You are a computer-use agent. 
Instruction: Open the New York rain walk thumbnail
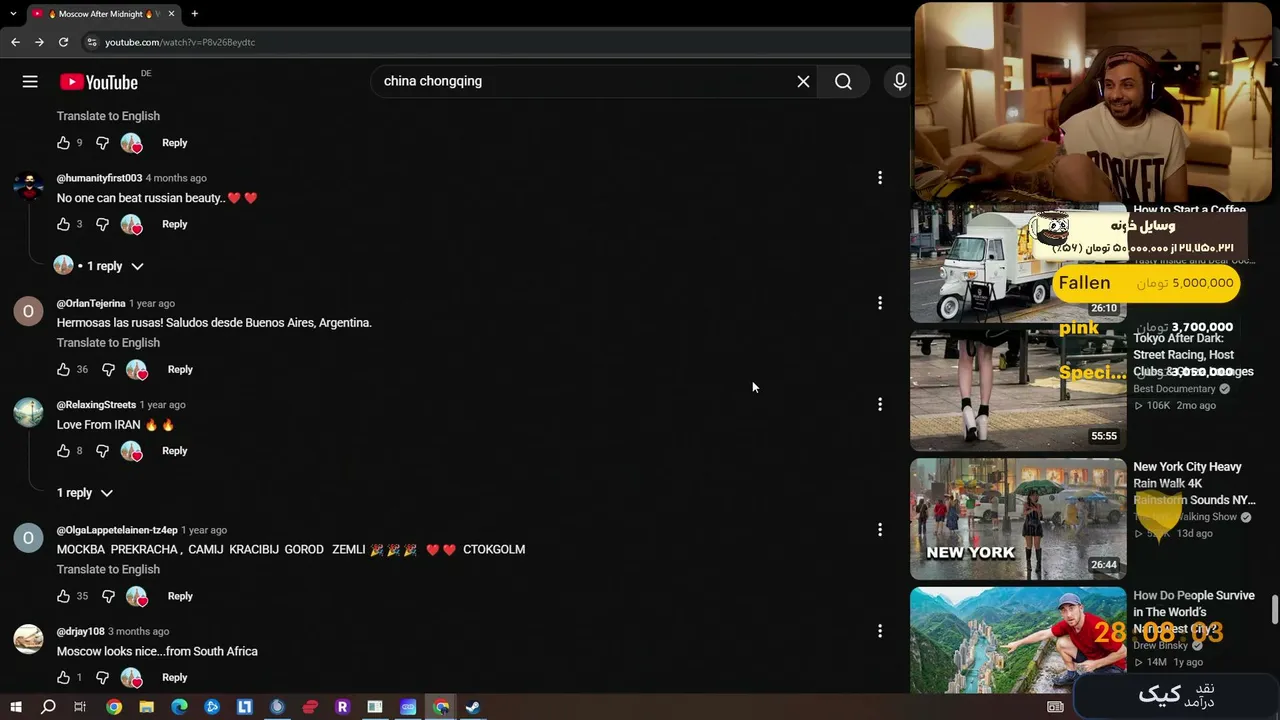pyautogui.click(x=1018, y=519)
